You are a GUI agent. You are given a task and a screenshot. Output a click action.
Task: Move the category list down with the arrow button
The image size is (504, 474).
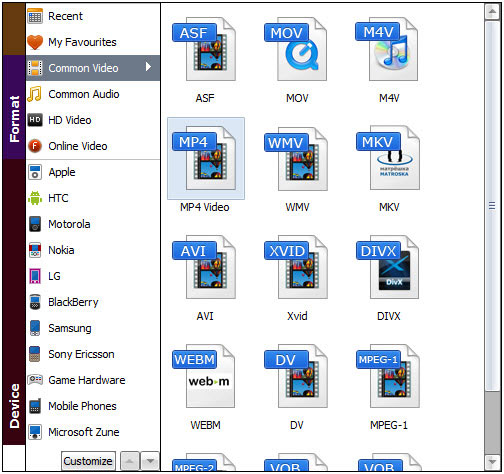[x=150, y=461]
